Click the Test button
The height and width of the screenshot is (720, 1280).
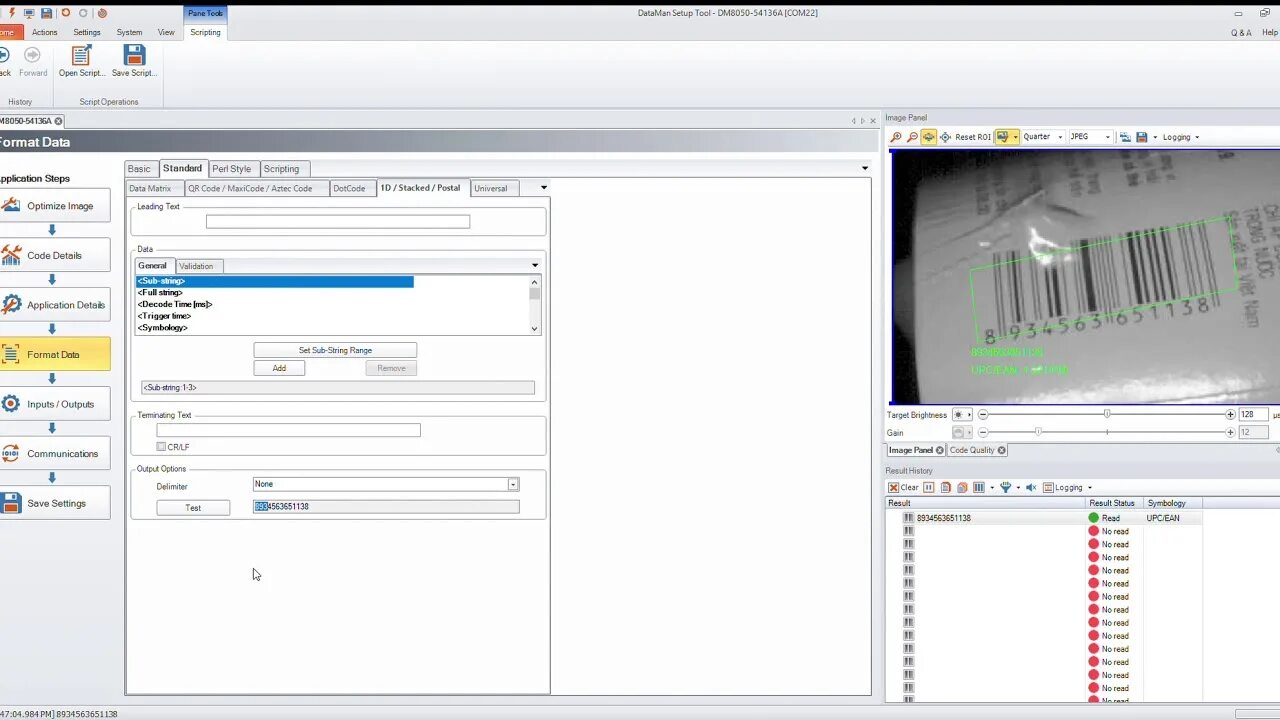click(x=193, y=508)
